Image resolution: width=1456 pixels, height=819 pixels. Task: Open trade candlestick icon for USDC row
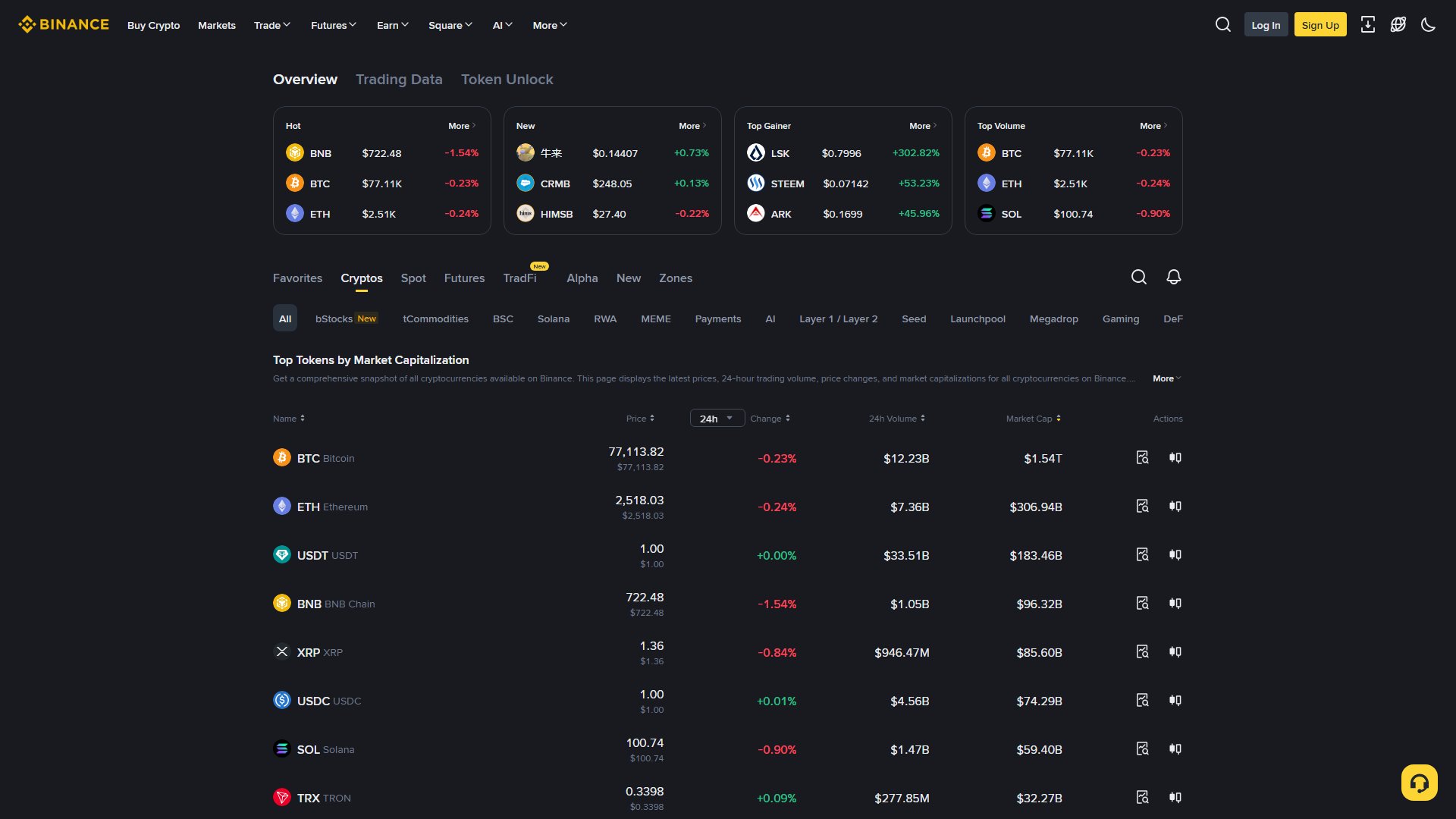1175,700
